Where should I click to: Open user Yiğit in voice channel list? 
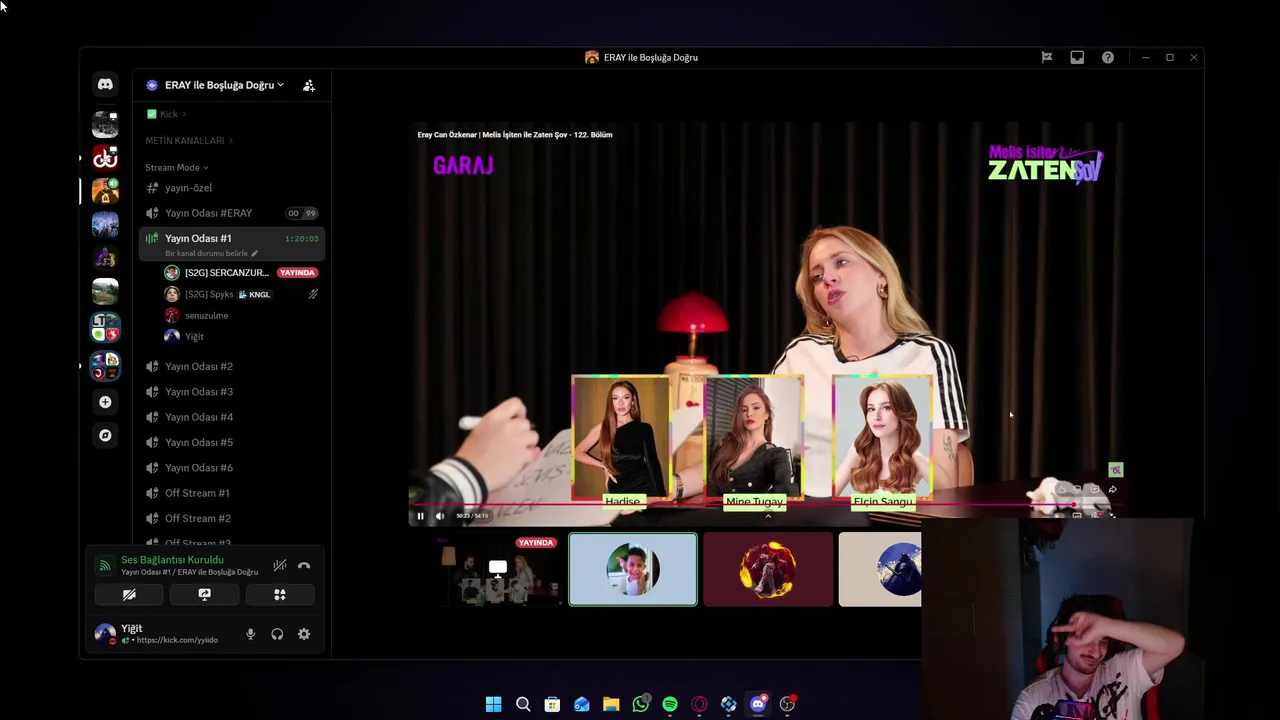185,336
